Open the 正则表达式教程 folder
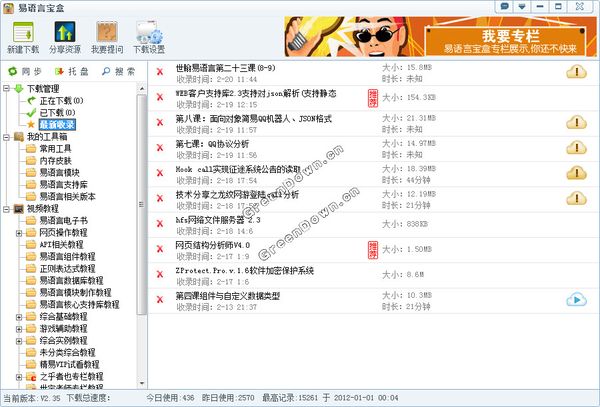Screen dimensions: 600x407 pyautogui.click(x=67, y=269)
